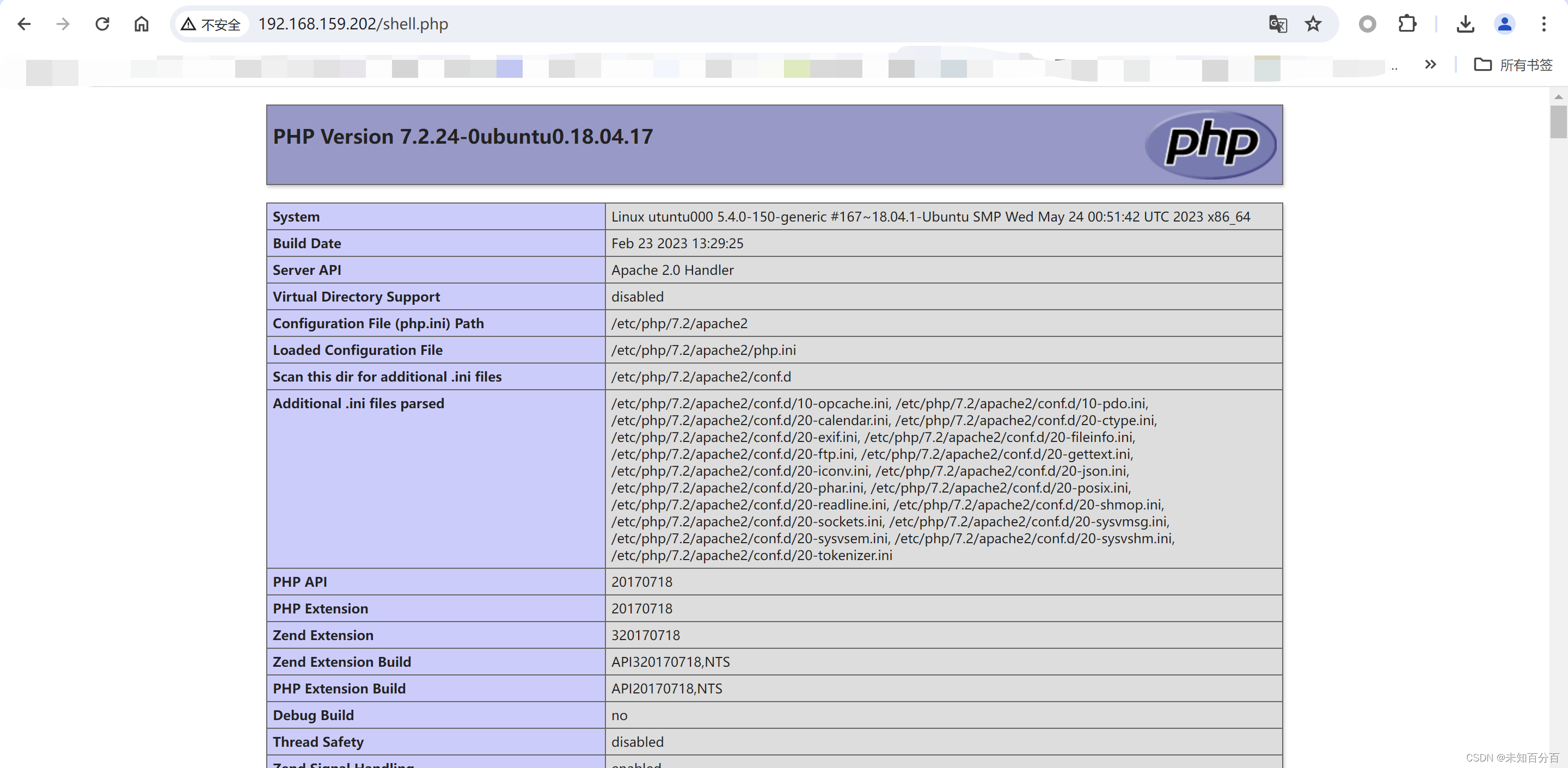Viewport: 1568px width, 768px height.
Task: Bookmark this page with the star
Action: coord(1313,24)
